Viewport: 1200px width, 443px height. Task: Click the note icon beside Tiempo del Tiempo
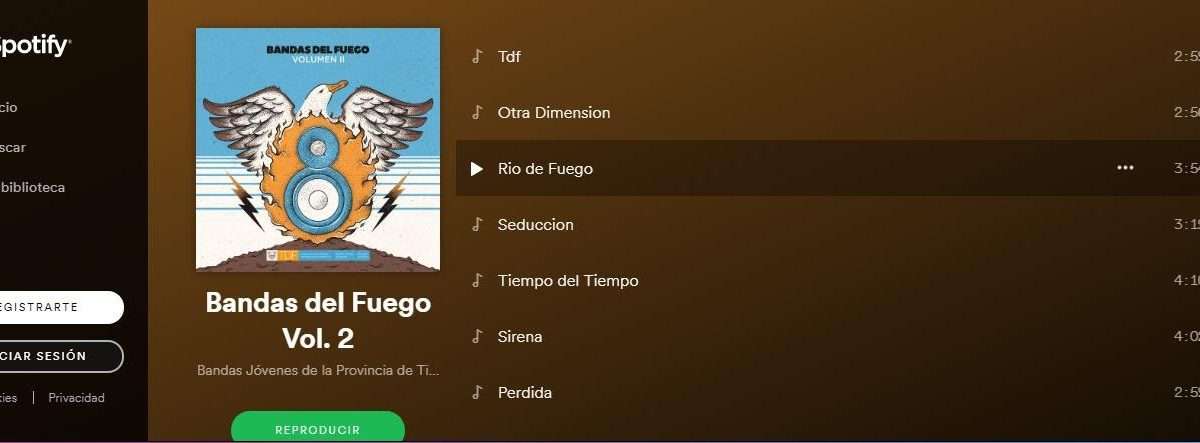tap(477, 280)
